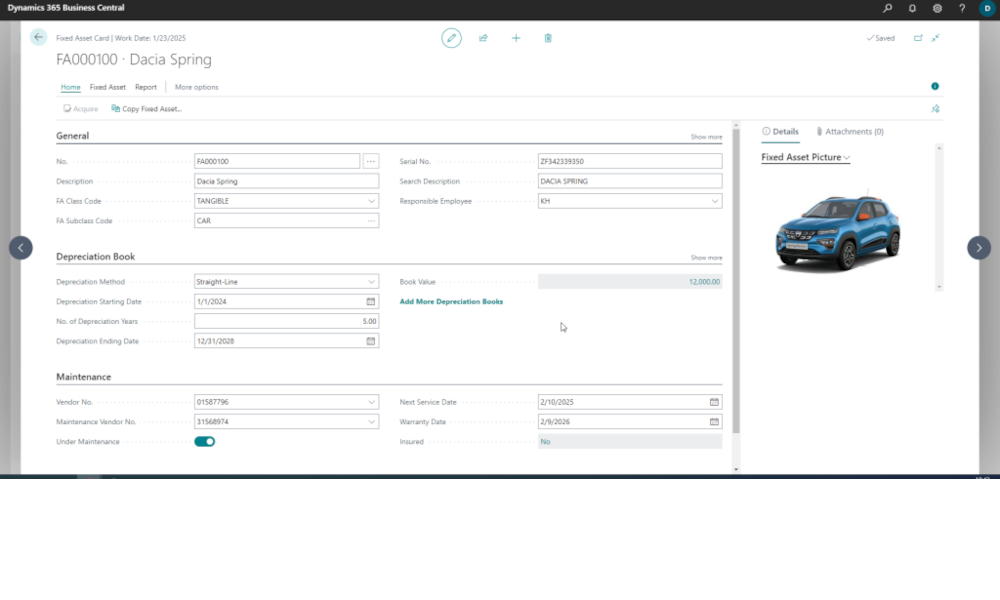1000x600 pixels.
Task: Open the Maintenance Vendor No. dropdown
Action: [371, 422]
